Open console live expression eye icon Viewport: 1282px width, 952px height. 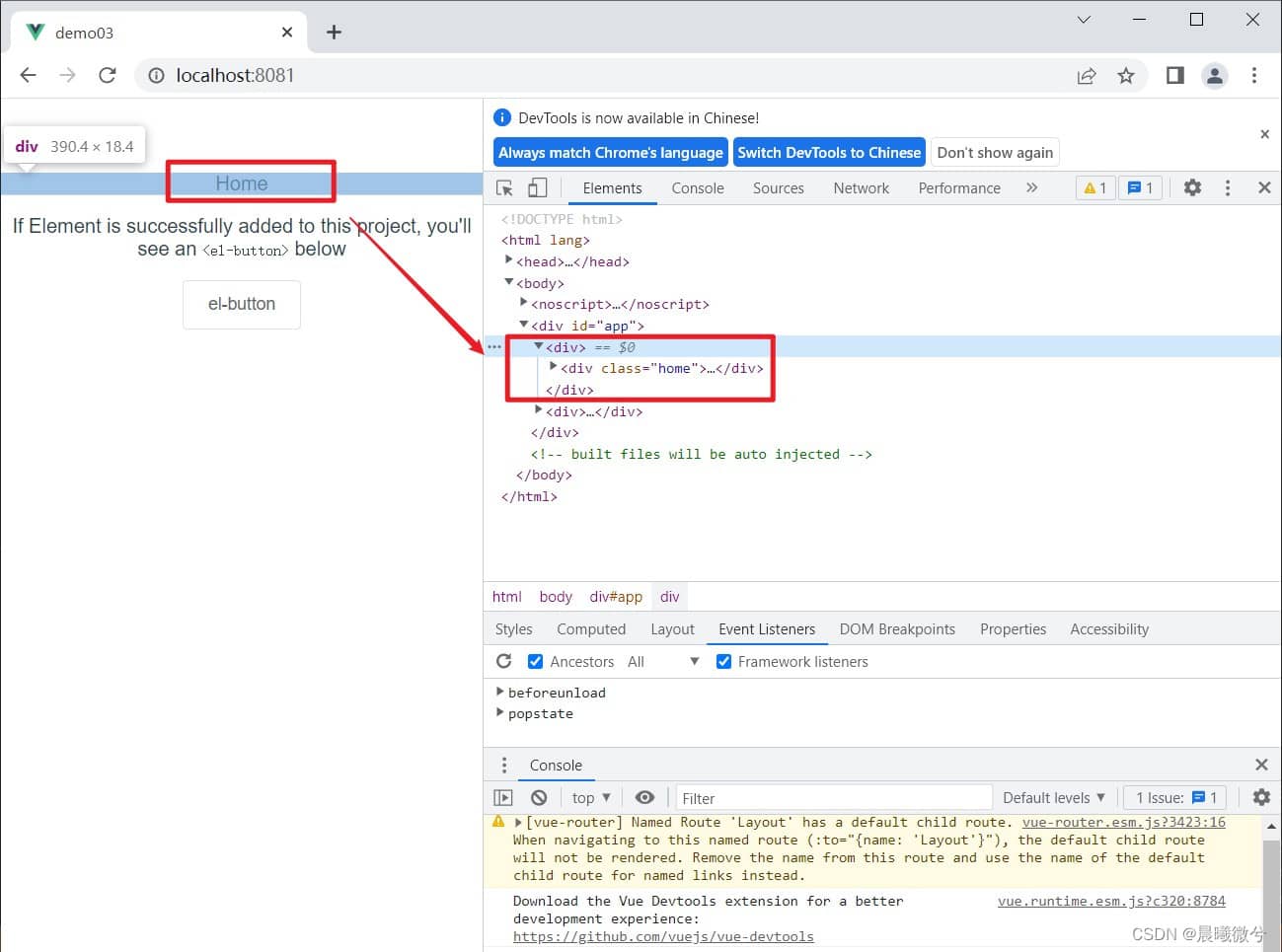[644, 797]
